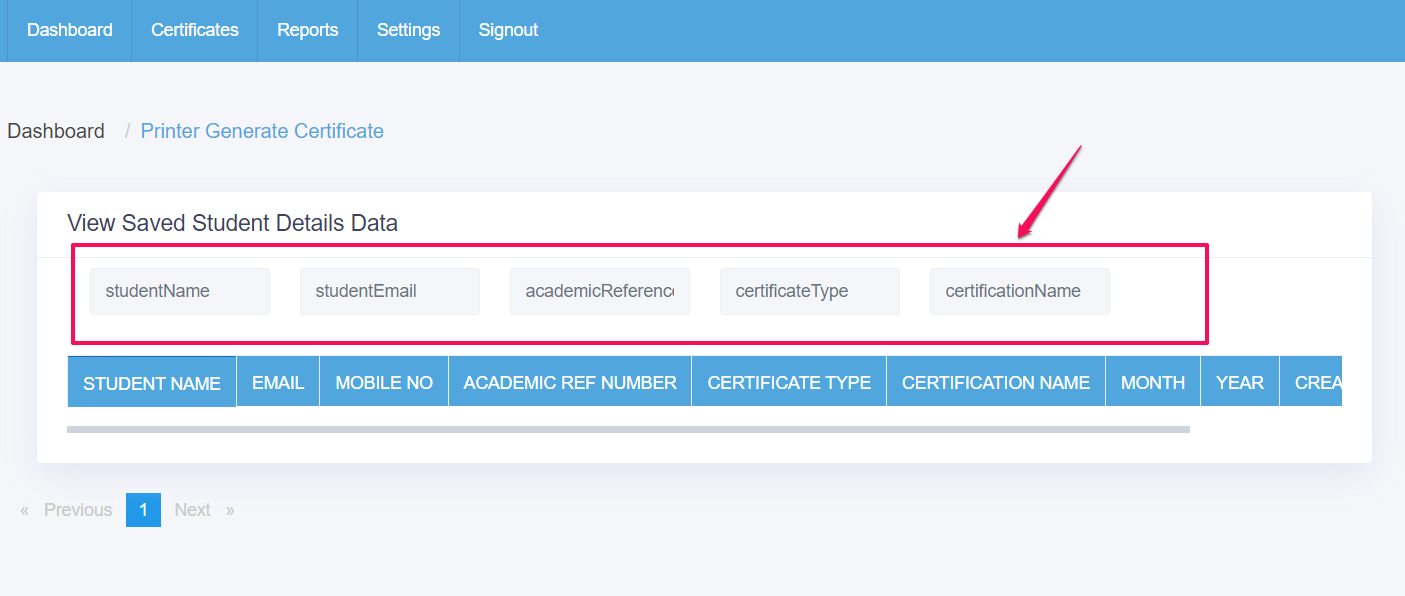
Task: Focus the certificationName filter input
Action: 1020,291
